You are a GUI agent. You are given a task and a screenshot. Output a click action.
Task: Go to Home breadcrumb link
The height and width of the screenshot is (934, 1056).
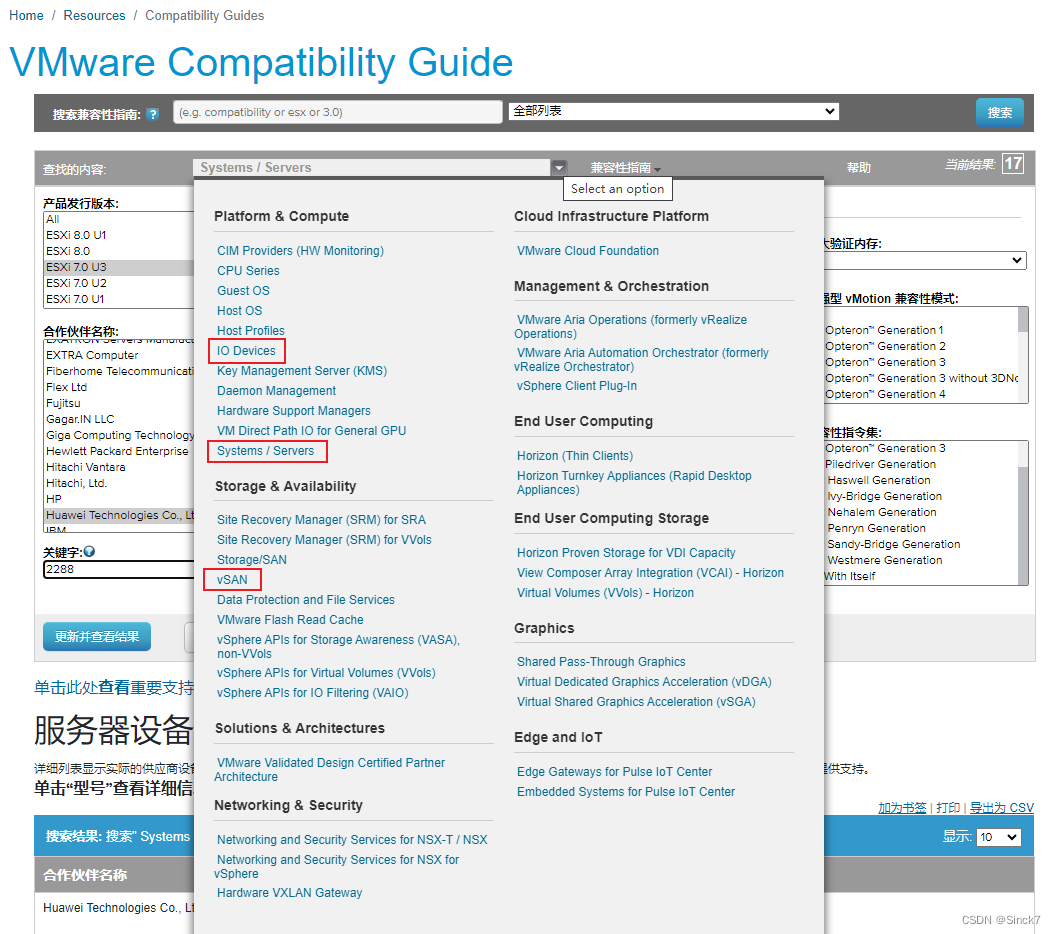click(x=26, y=15)
